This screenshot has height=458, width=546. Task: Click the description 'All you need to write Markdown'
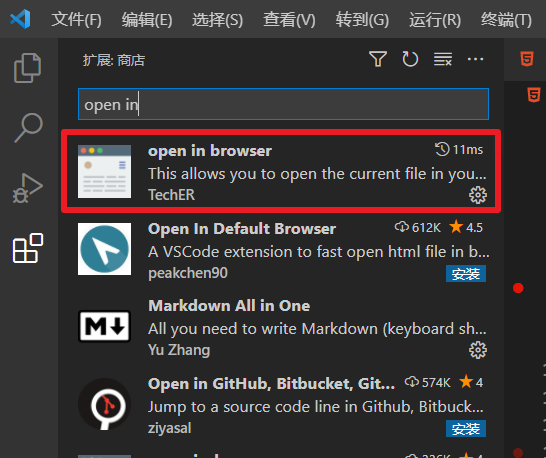click(317, 329)
